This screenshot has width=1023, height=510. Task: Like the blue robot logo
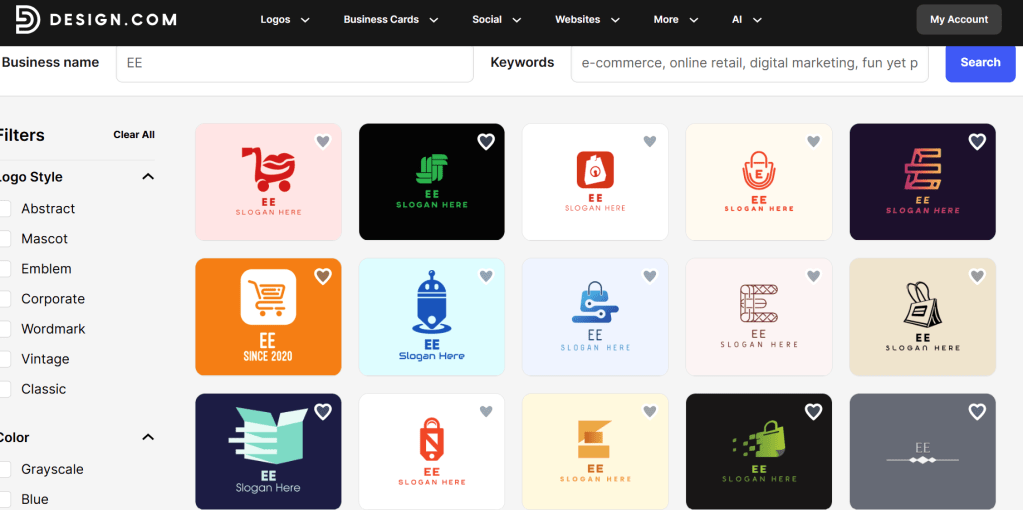click(486, 276)
